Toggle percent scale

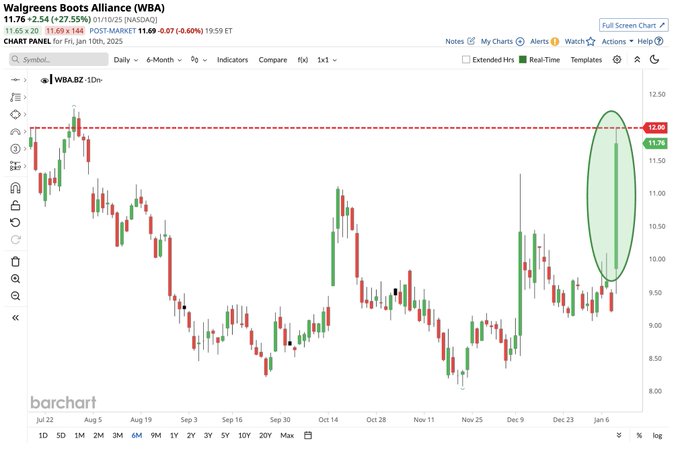[639, 436]
